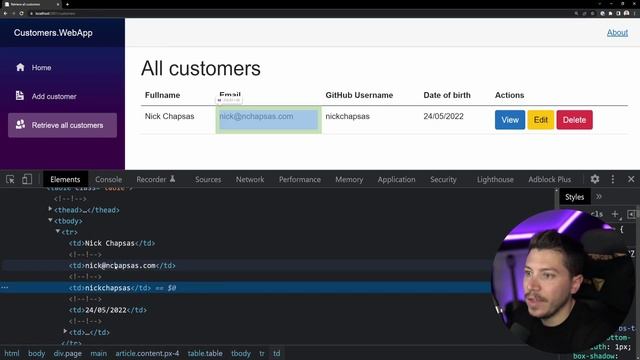Screen dimensions: 640x360
Task: Reload the page with the refresh icon
Action: tap(21, 13)
